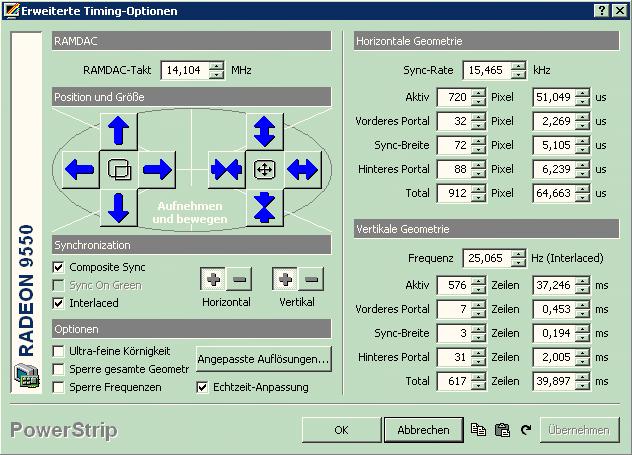Image resolution: width=632 pixels, height=455 pixels.
Task: Click the move screen up arrow
Action: coord(119,131)
